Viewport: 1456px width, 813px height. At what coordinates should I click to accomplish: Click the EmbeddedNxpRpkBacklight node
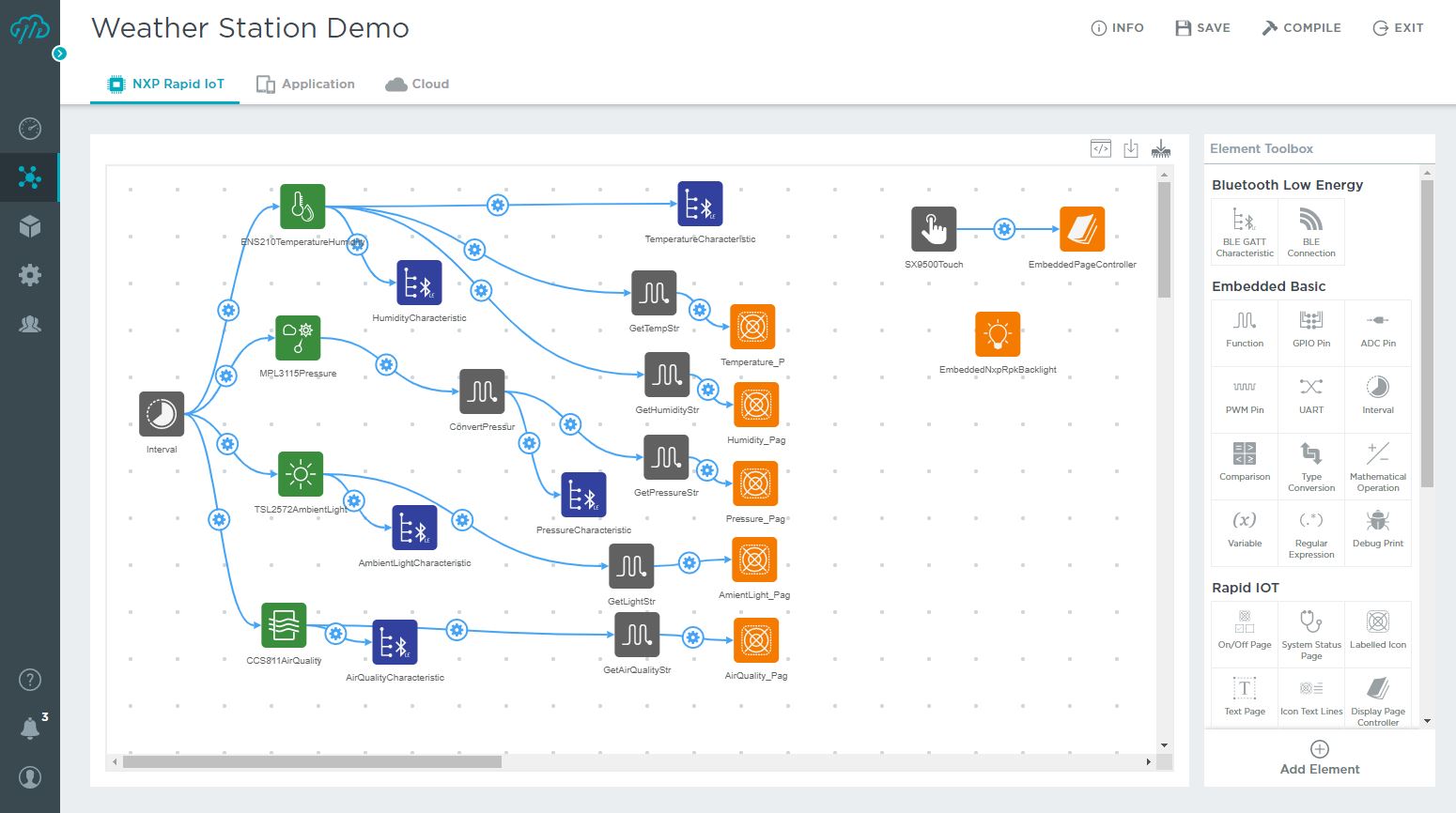(998, 334)
